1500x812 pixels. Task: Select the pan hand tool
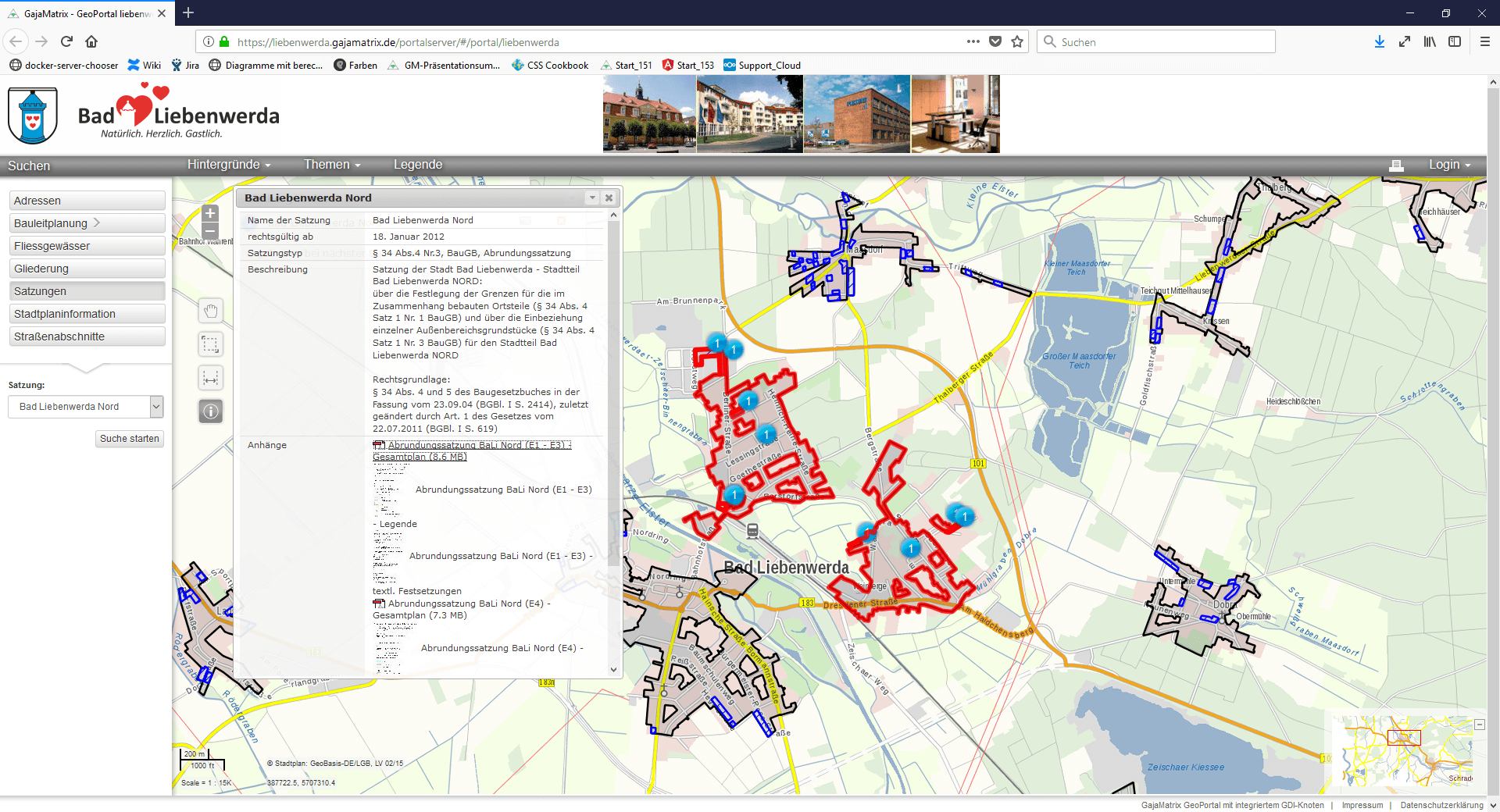coord(210,312)
